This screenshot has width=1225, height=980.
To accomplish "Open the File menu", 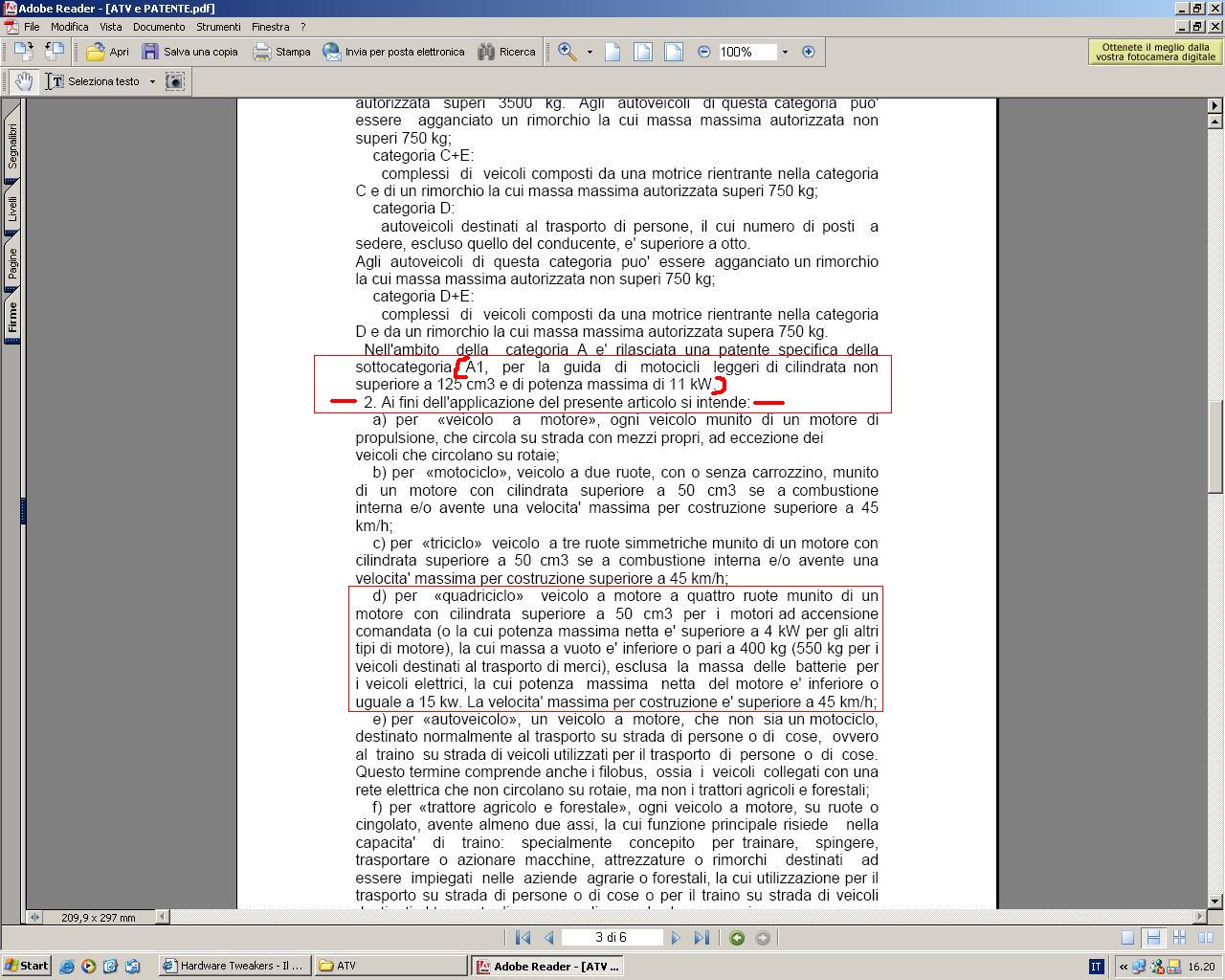I will point(32,27).
